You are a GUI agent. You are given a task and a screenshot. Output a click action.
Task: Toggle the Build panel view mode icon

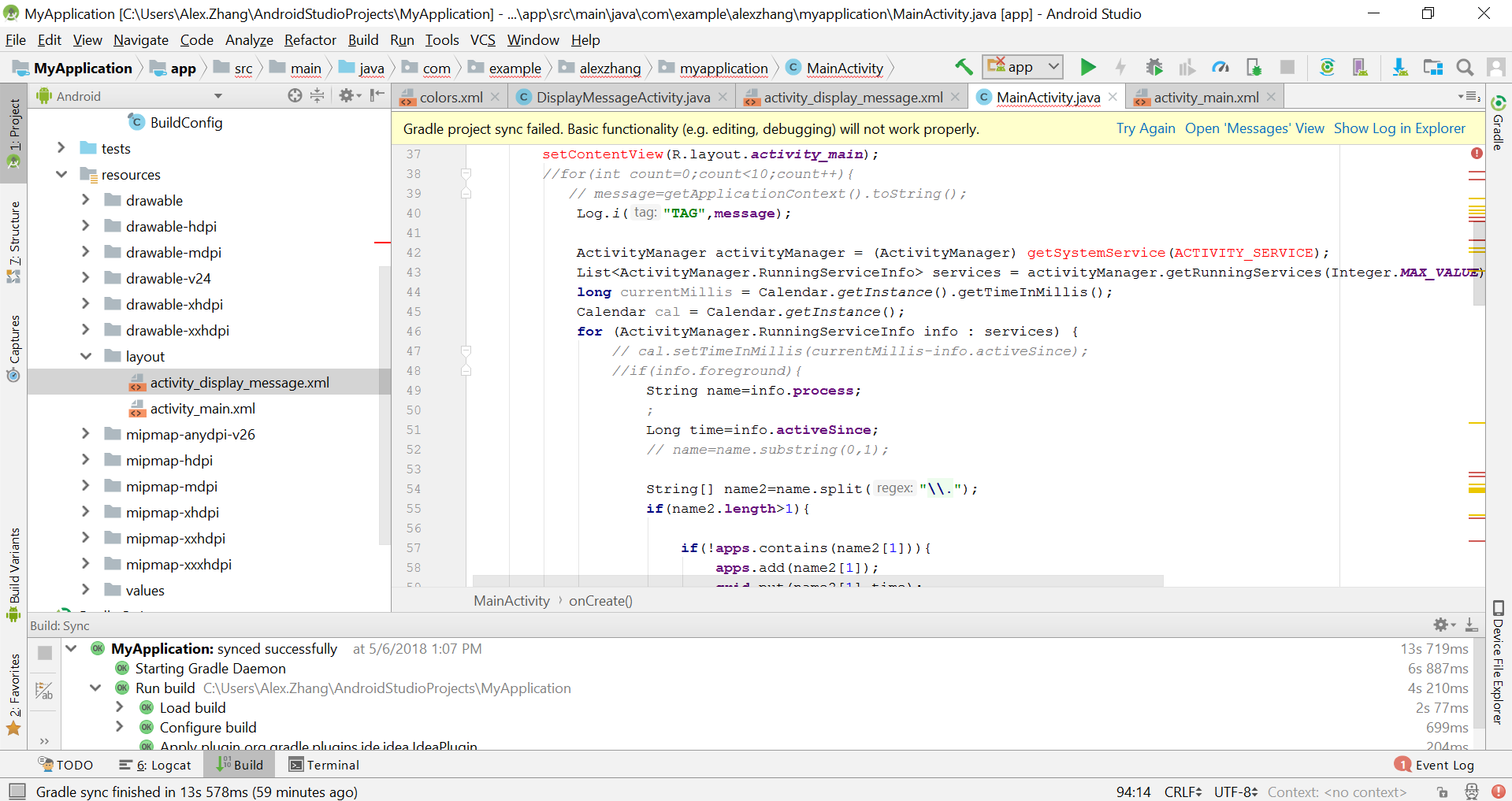coord(44,691)
